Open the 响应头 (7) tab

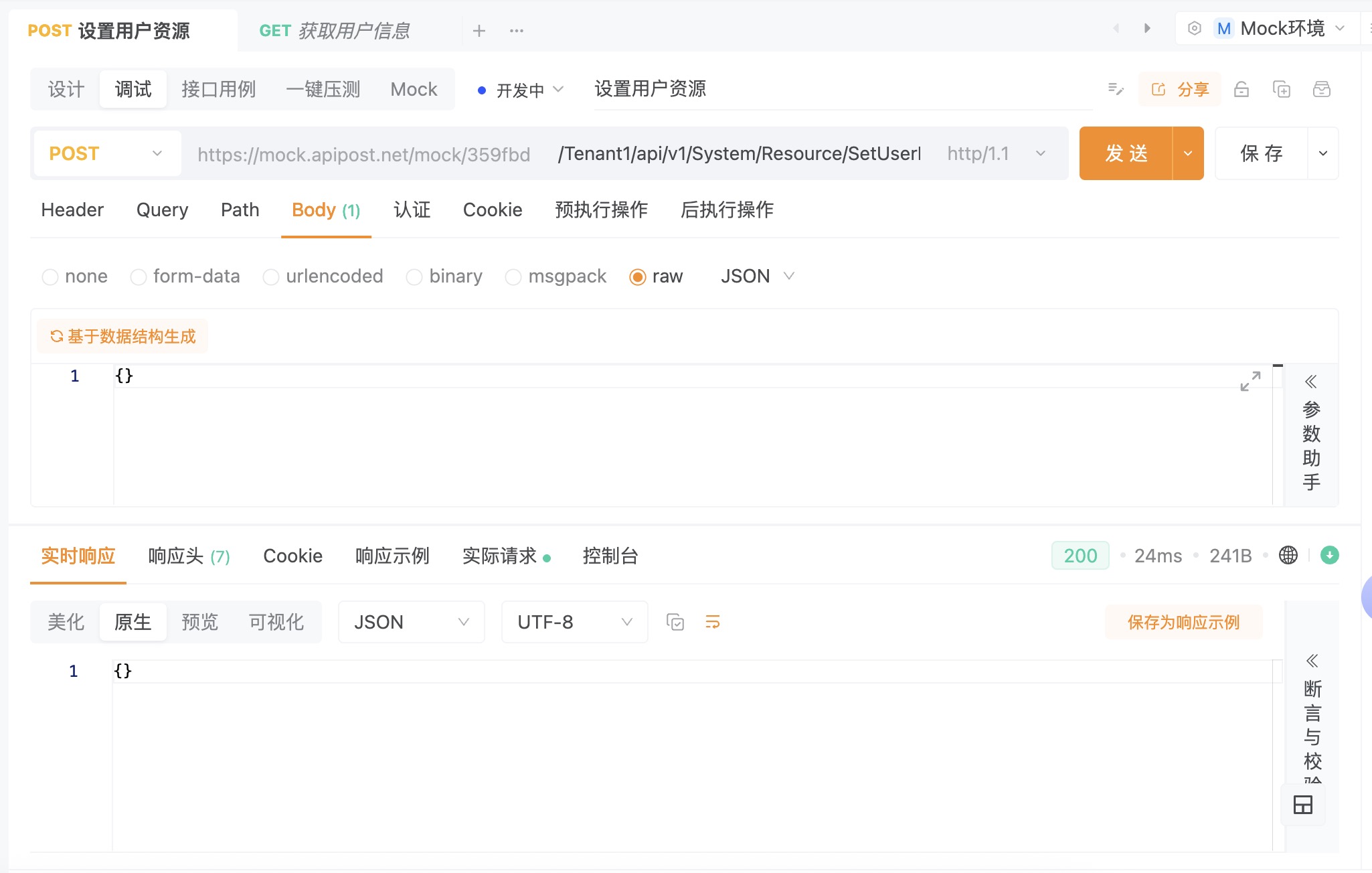point(189,556)
